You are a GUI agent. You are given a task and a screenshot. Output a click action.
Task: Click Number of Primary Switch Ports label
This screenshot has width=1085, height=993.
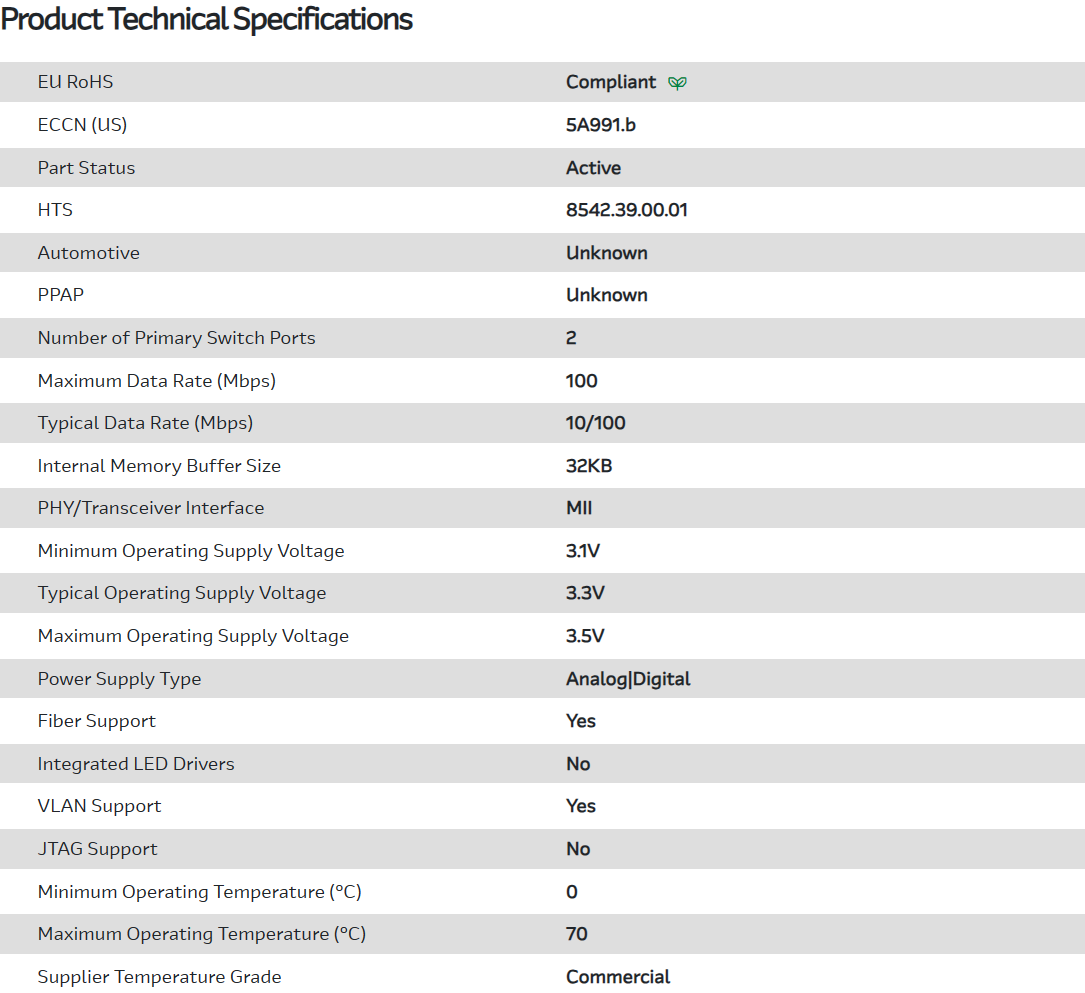tap(176, 338)
